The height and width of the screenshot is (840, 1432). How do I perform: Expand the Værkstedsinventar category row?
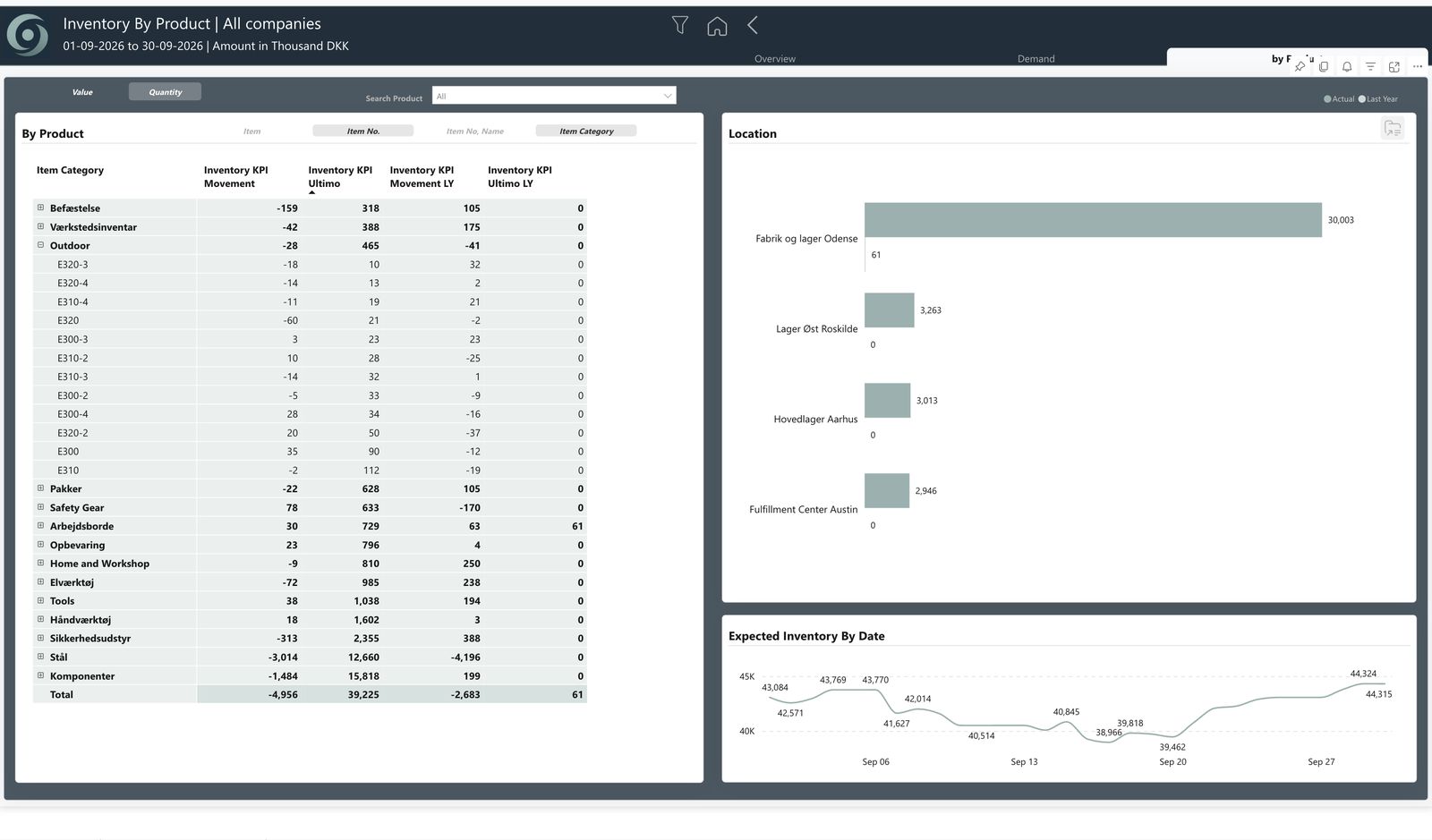40,226
